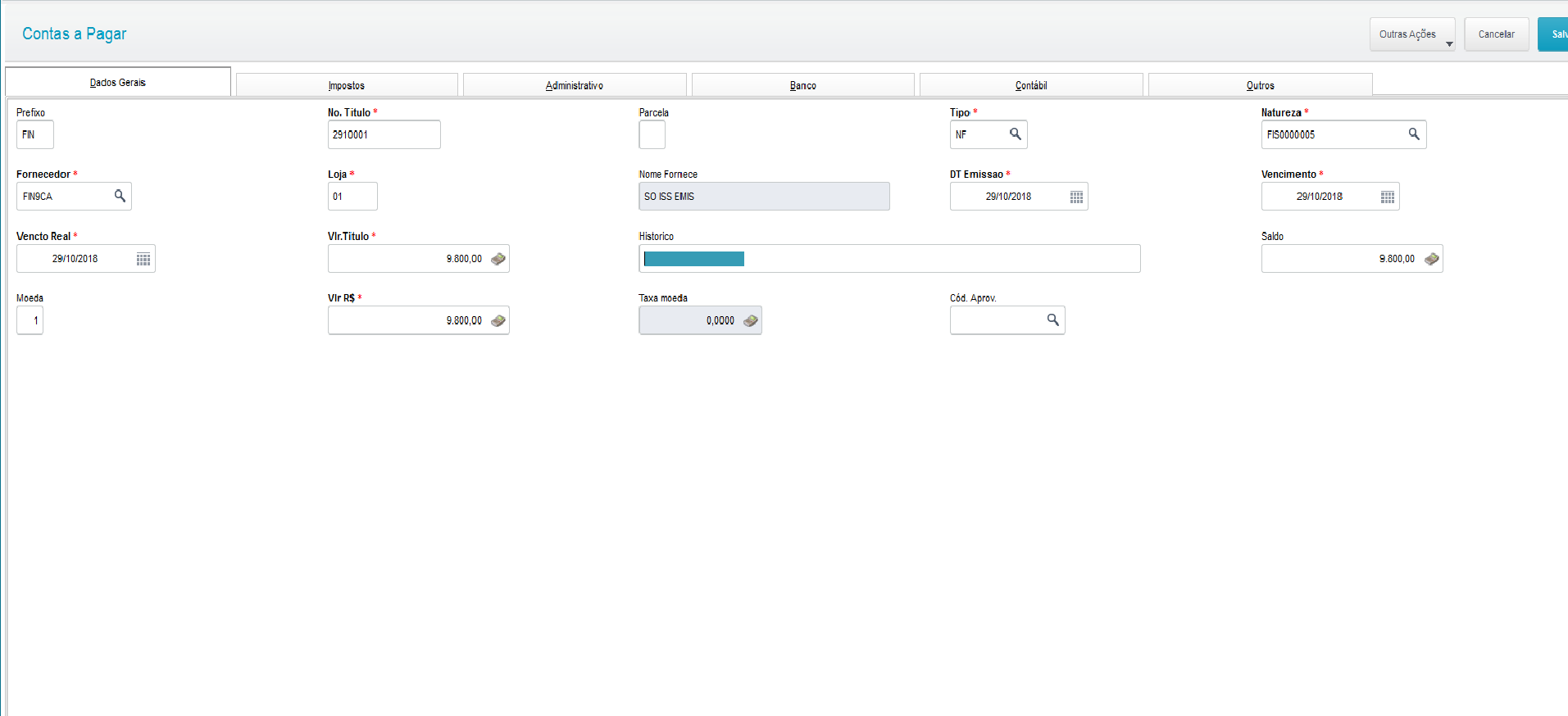Screen dimensions: 1568x716
Task: Focus the Parcela input box
Action: pyautogui.click(x=652, y=134)
